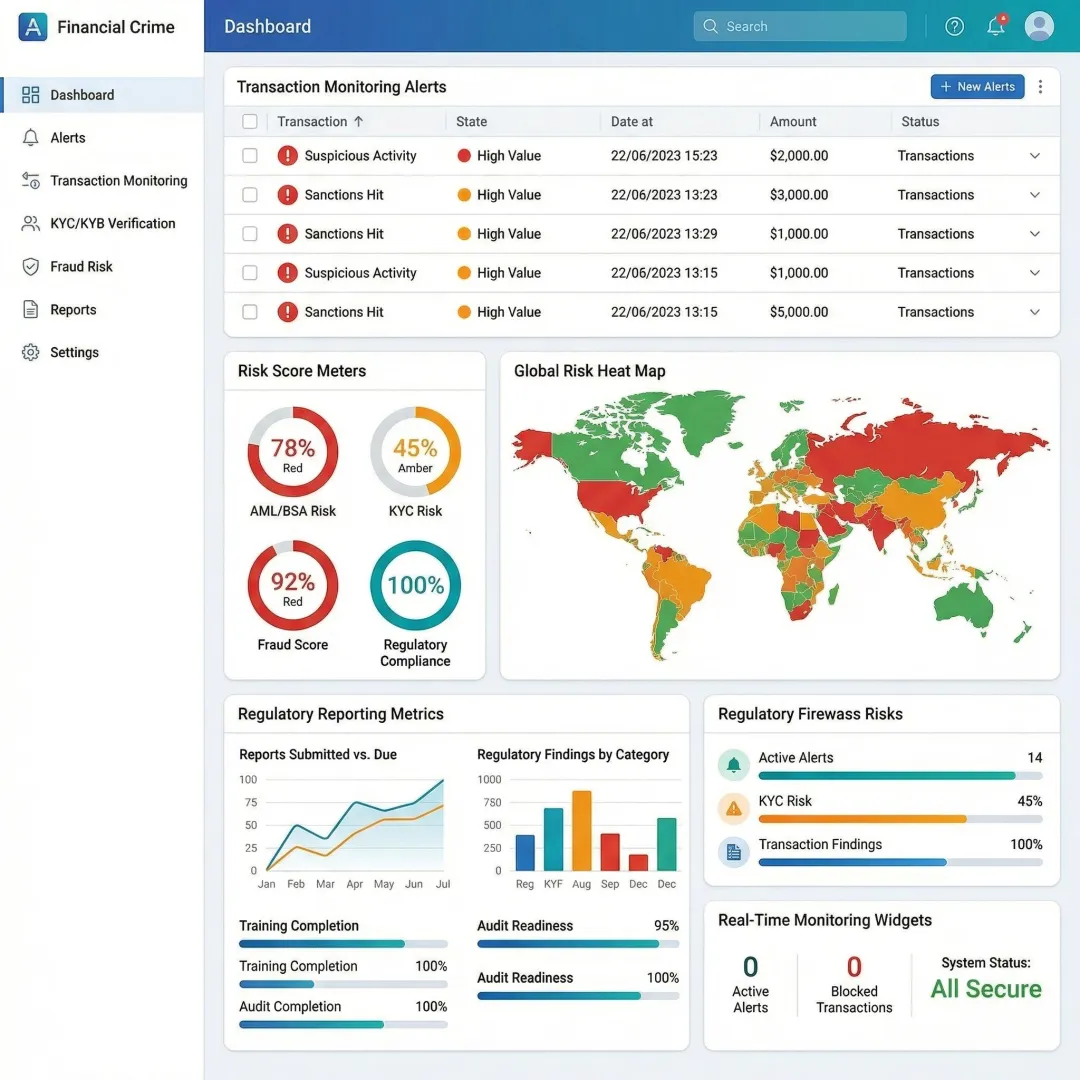1080x1080 pixels.
Task: Click the New Alerts button
Action: [x=977, y=87]
